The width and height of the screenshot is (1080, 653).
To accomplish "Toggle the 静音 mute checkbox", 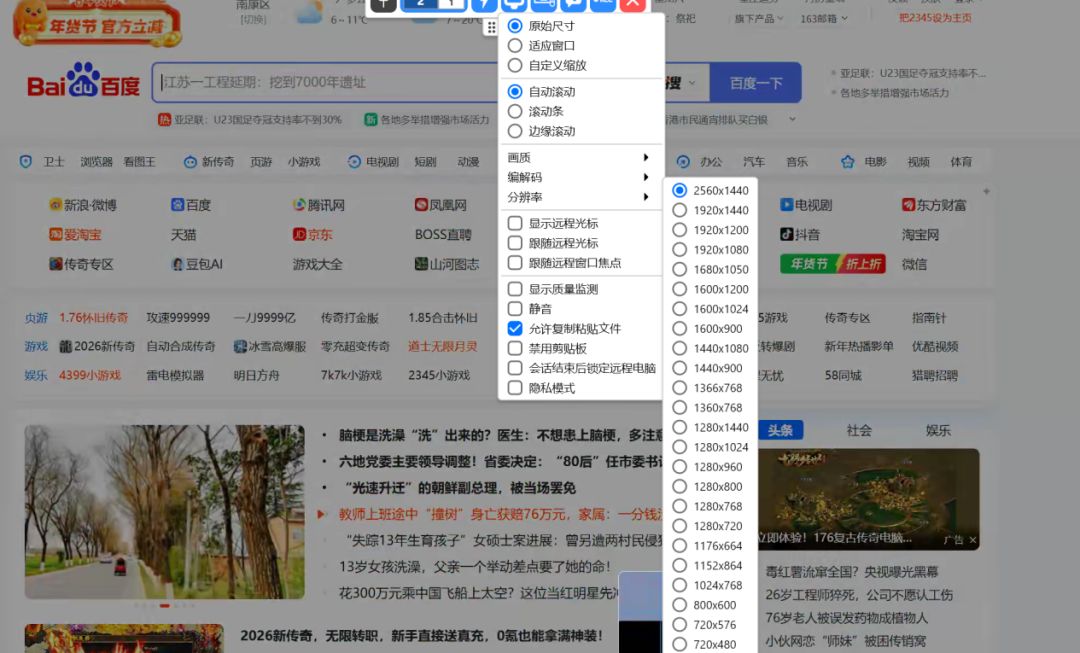I will 515,309.
